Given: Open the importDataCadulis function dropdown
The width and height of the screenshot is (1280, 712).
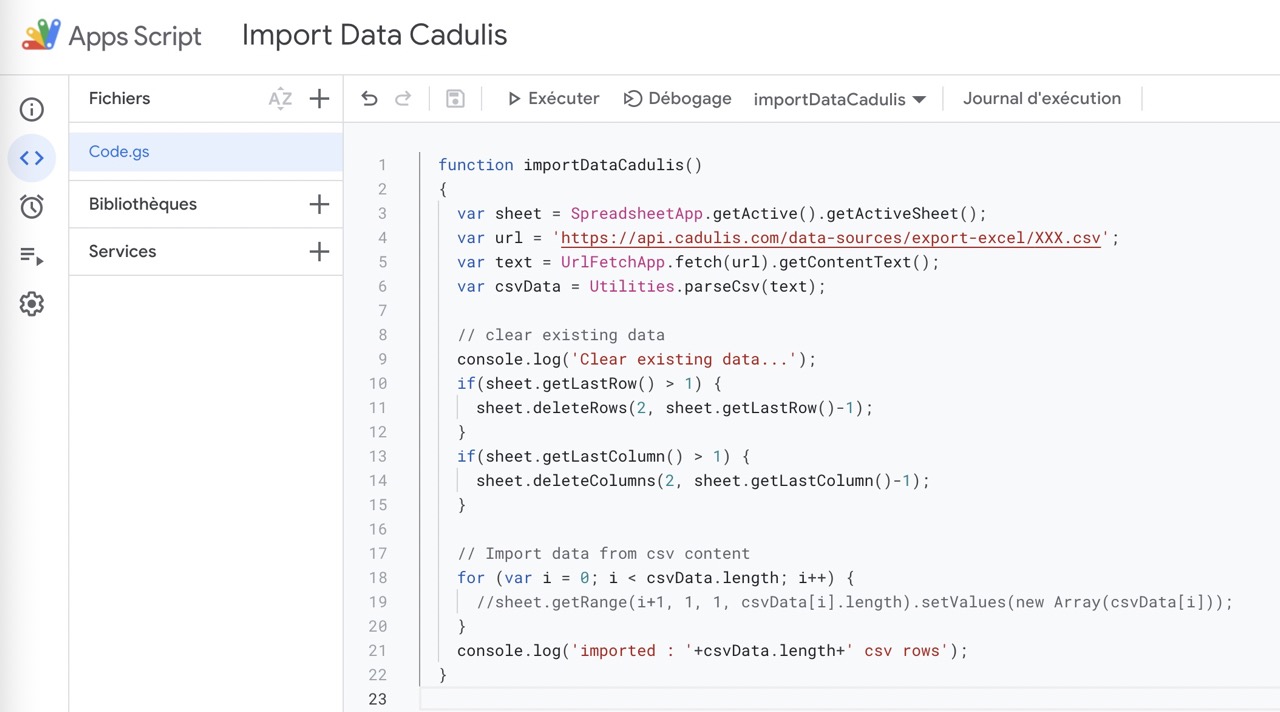Looking at the screenshot, I should click(840, 99).
